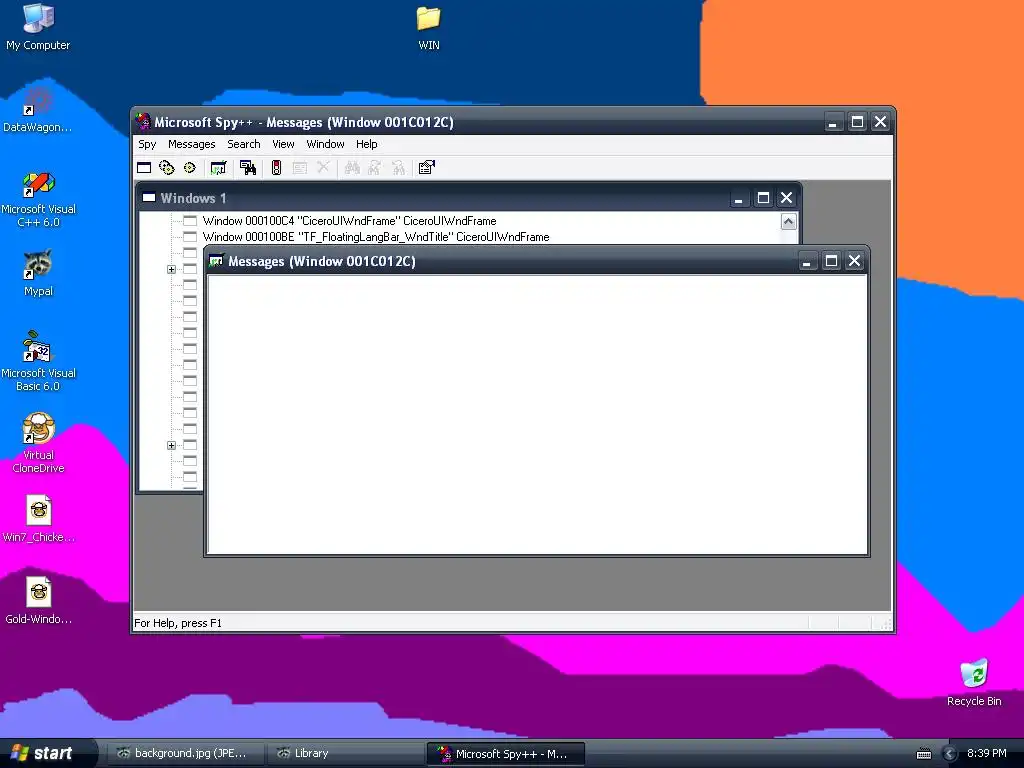Click the Logging Options toolbar icon
The height and width of the screenshot is (768, 1024).
300,168
